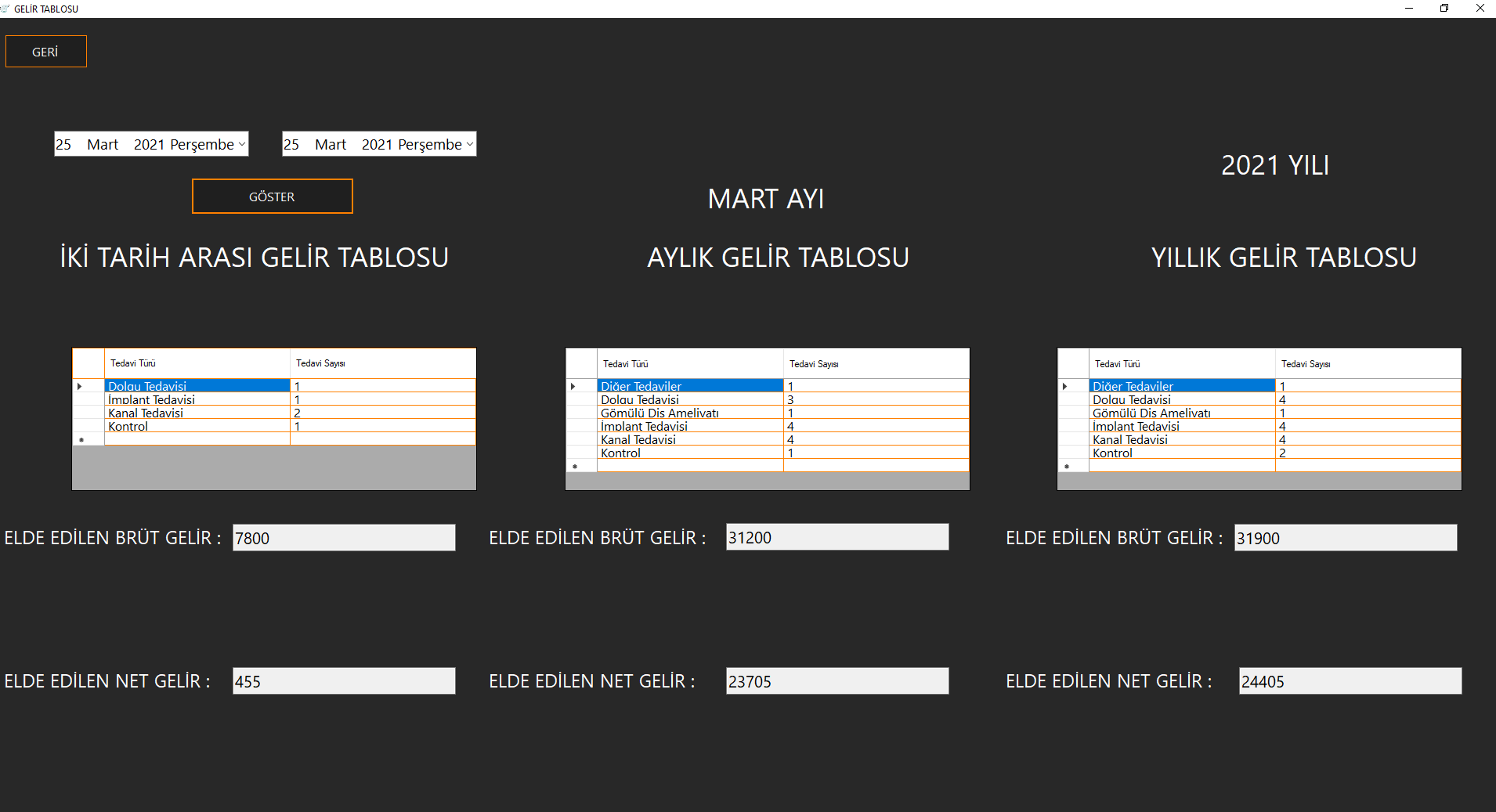Screen dimensions: 1496x812
Task: Click the restore window icon in the title bar
Action: [1444, 9]
